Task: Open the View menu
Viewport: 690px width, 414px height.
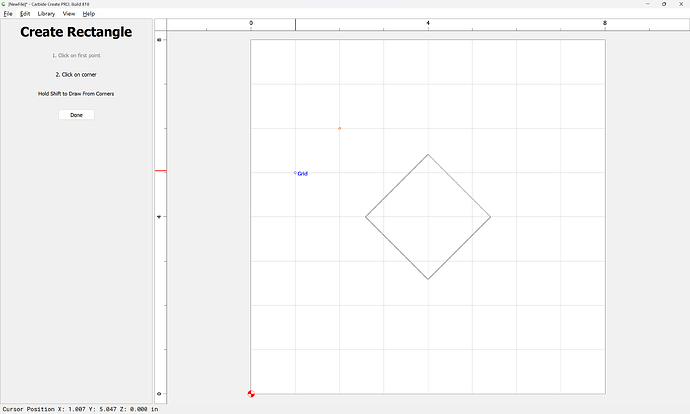Action: 68,14
